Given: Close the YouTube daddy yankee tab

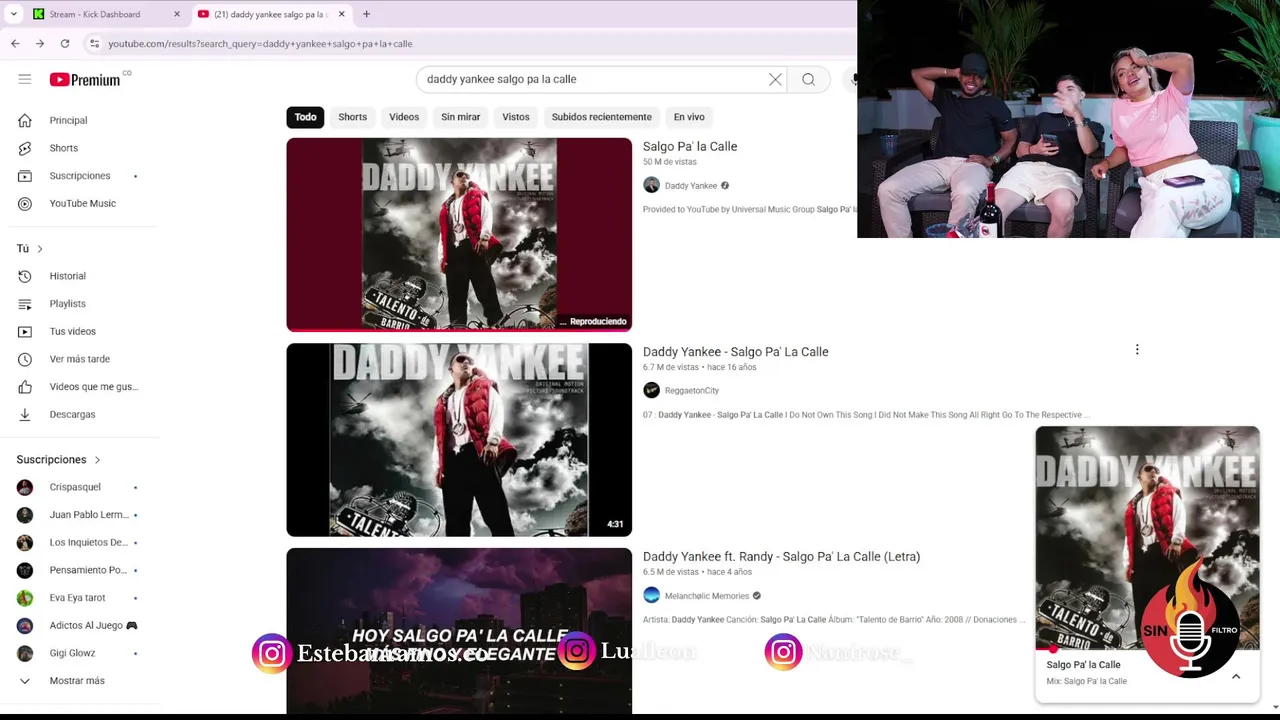Looking at the screenshot, I should point(341,14).
